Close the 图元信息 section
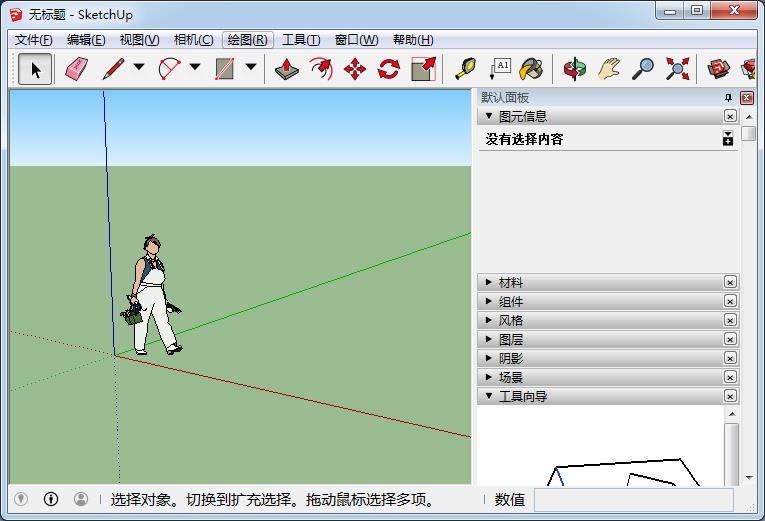Viewport: 765px width, 521px height. coord(730,116)
